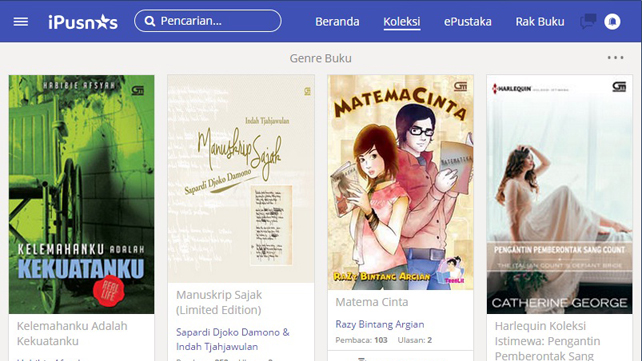Open the ePustaka tab
642x361 pixels.
coord(468,22)
